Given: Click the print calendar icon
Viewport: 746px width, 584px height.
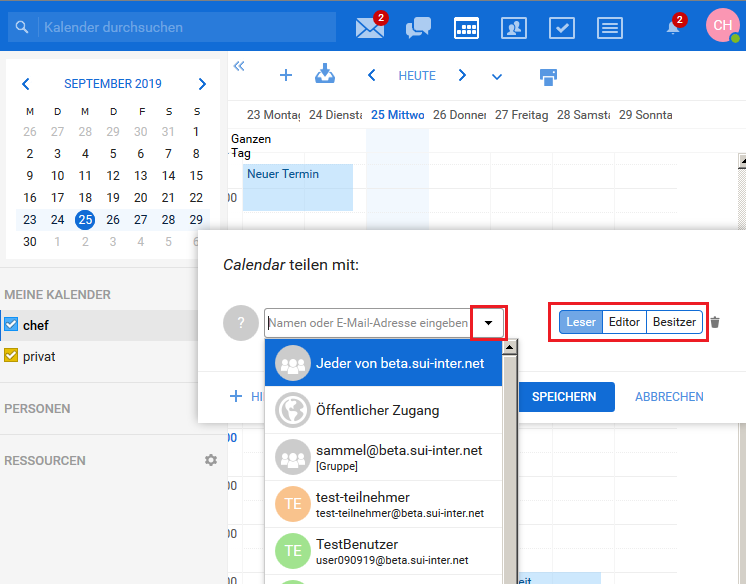Looking at the screenshot, I should [x=548, y=75].
